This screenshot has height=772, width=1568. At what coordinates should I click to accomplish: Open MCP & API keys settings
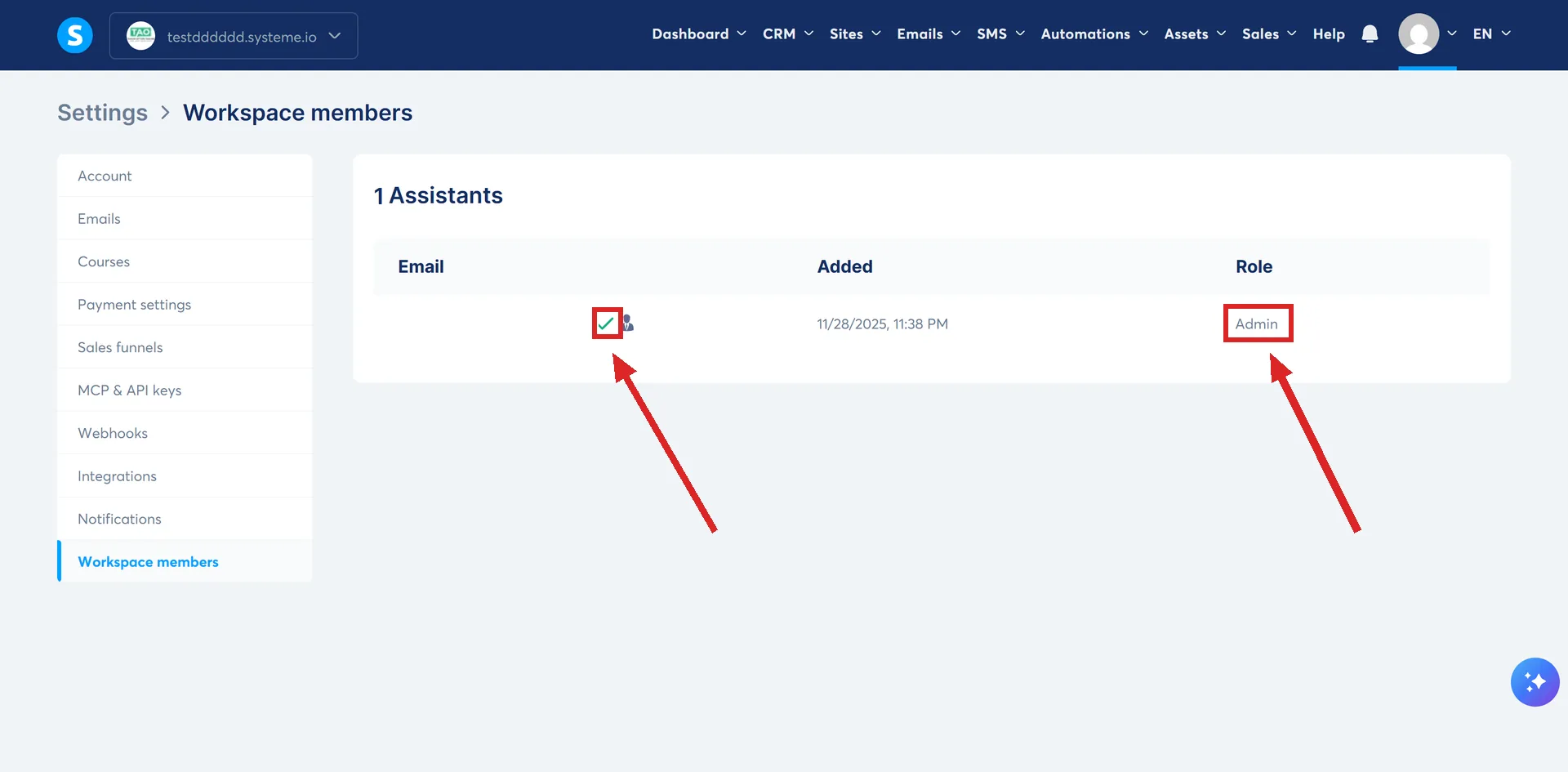[x=185, y=390]
